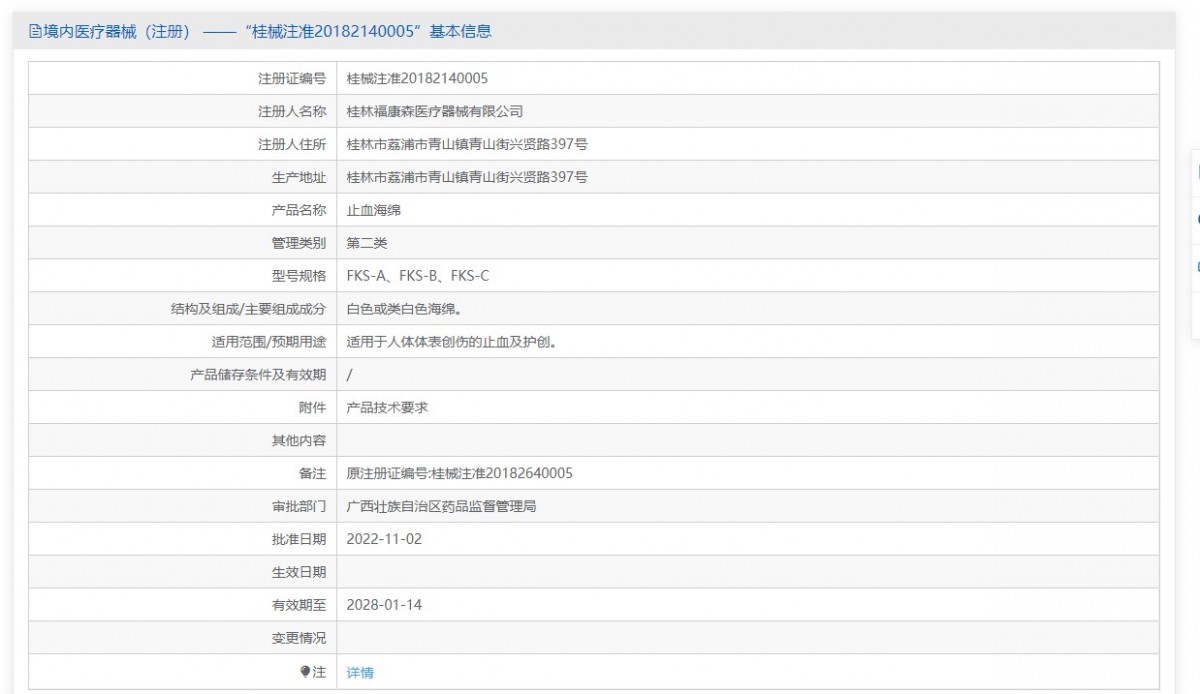Select the expiry date 2028-01-14
The width and height of the screenshot is (1200, 694).
(x=385, y=606)
